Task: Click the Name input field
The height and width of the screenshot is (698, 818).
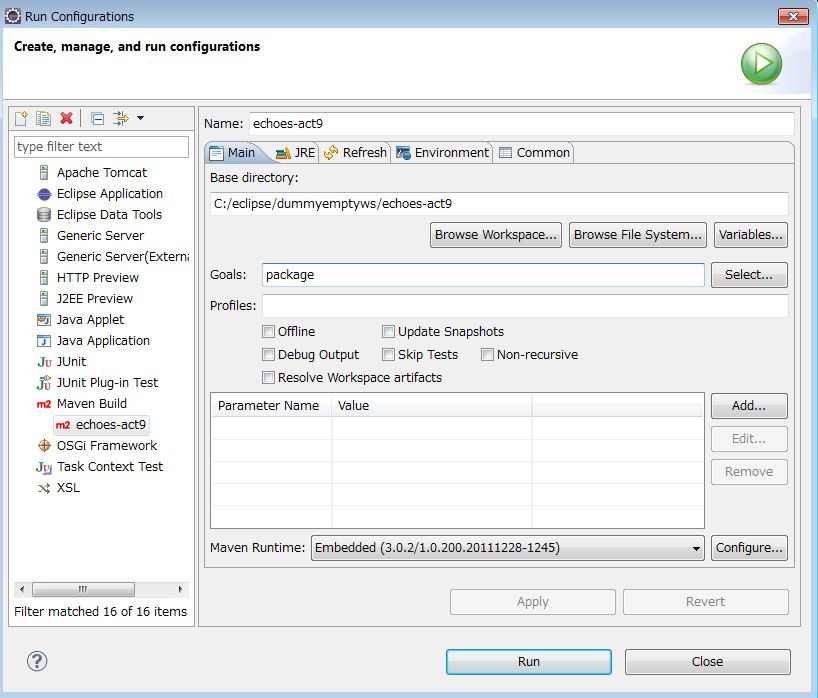Action: [x=522, y=124]
